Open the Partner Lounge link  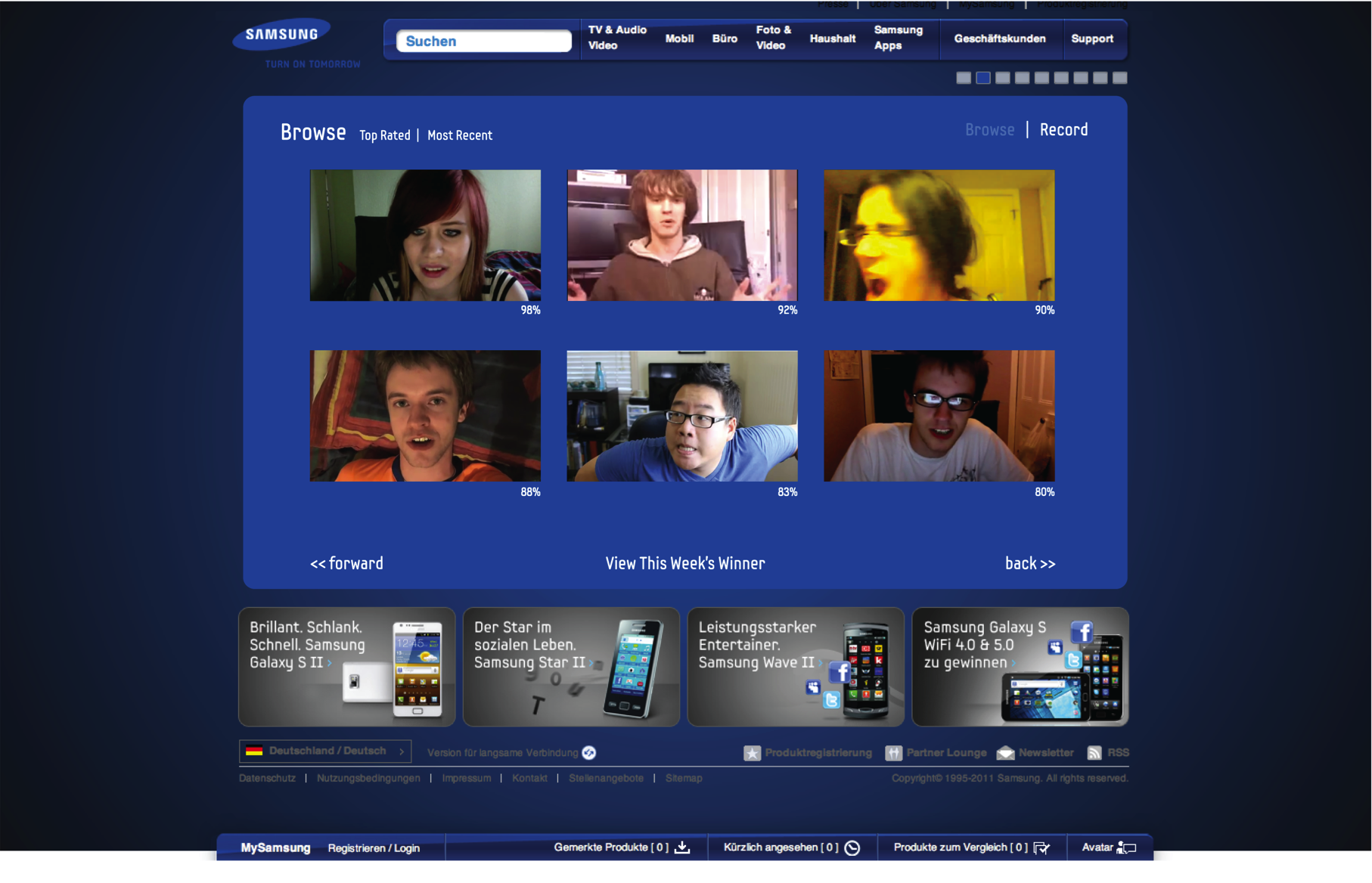pos(946,753)
